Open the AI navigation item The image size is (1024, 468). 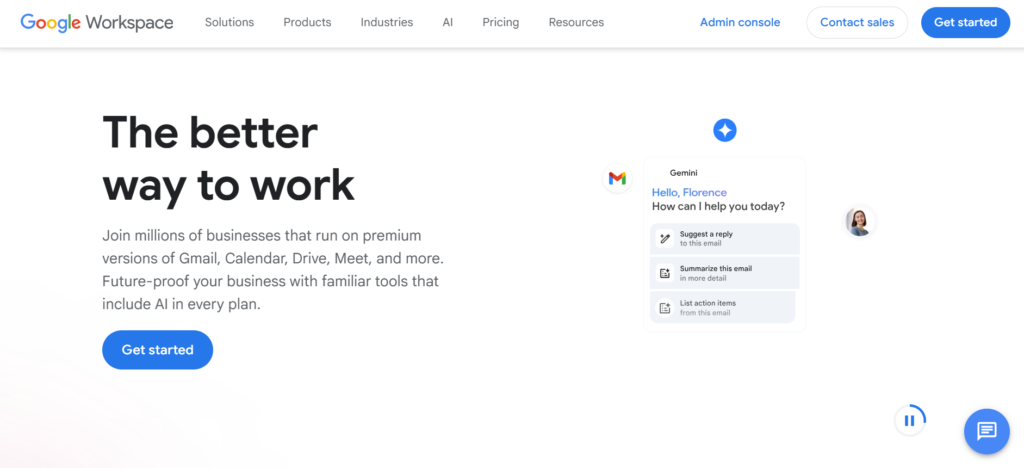448,22
